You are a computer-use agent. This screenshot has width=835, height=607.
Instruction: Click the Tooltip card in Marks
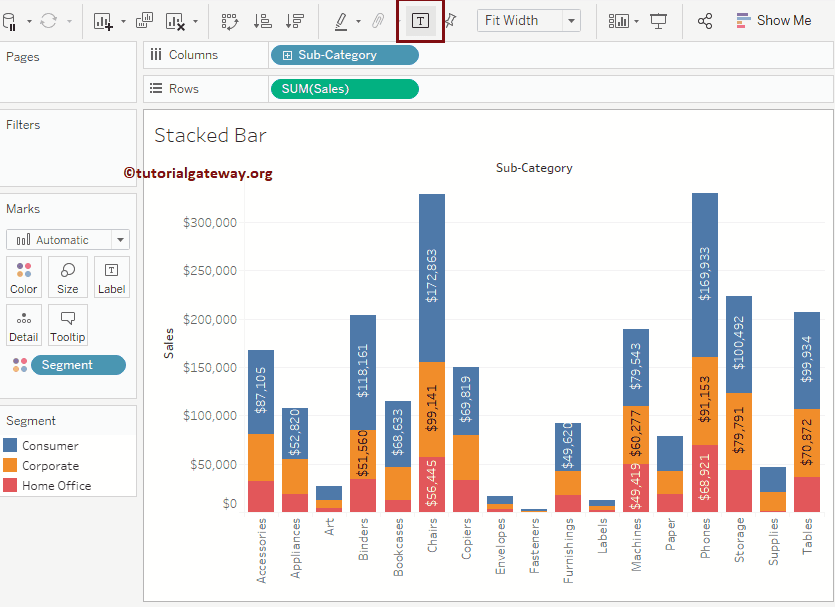click(68, 325)
